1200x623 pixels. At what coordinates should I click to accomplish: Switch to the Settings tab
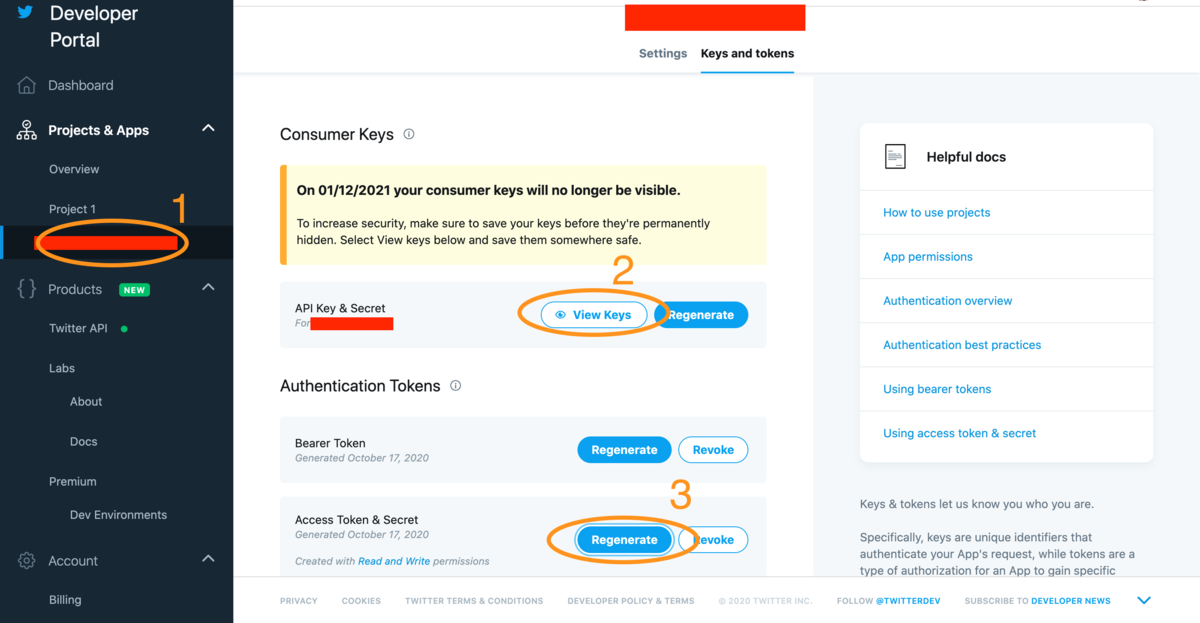(x=663, y=53)
